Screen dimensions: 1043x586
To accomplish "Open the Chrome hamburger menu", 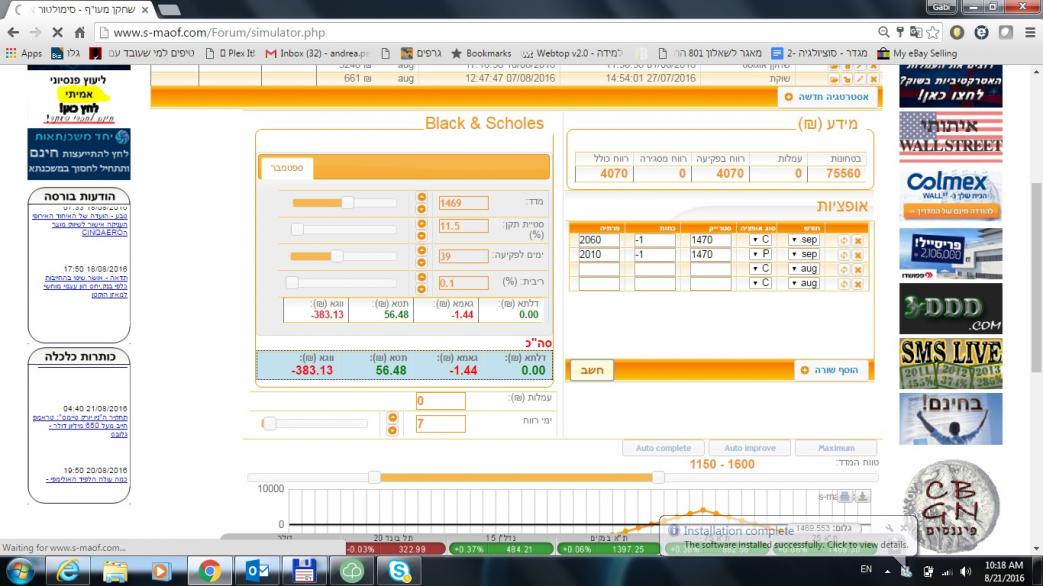I will coord(1028,32).
